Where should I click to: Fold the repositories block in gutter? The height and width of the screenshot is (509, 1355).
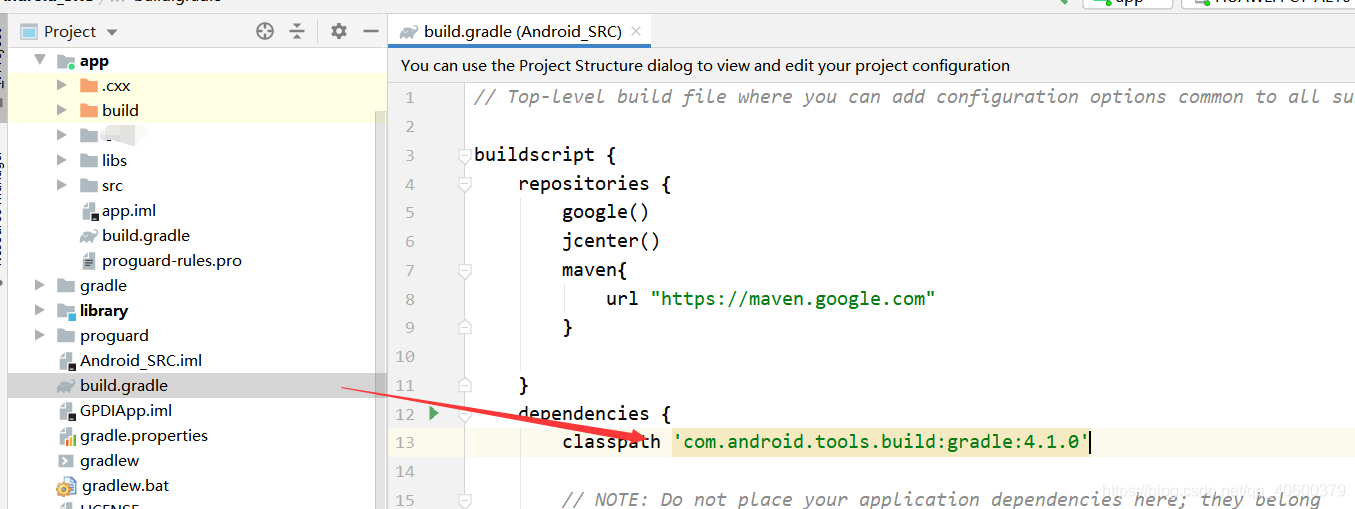coord(464,184)
